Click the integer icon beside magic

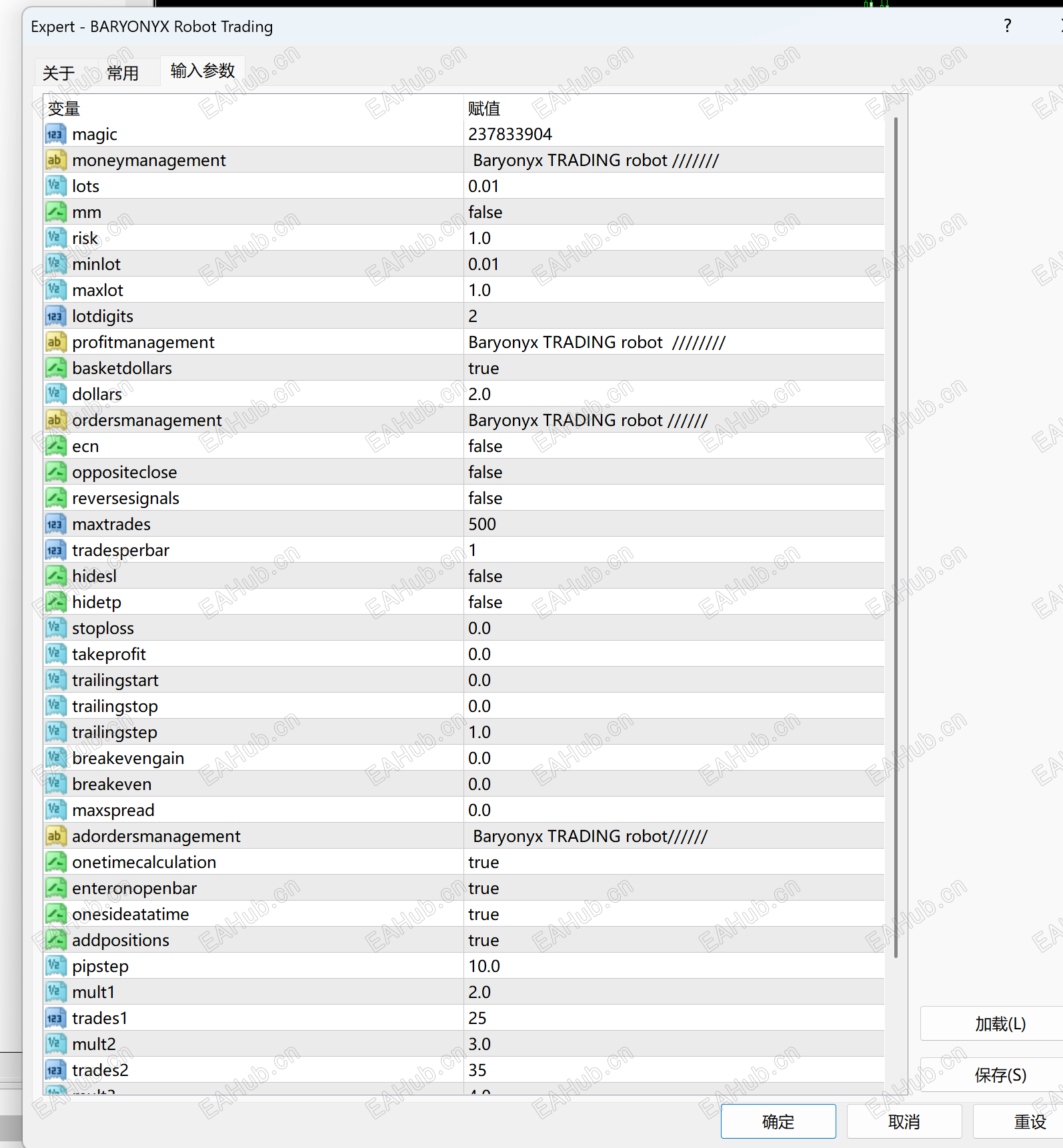point(55,134)
